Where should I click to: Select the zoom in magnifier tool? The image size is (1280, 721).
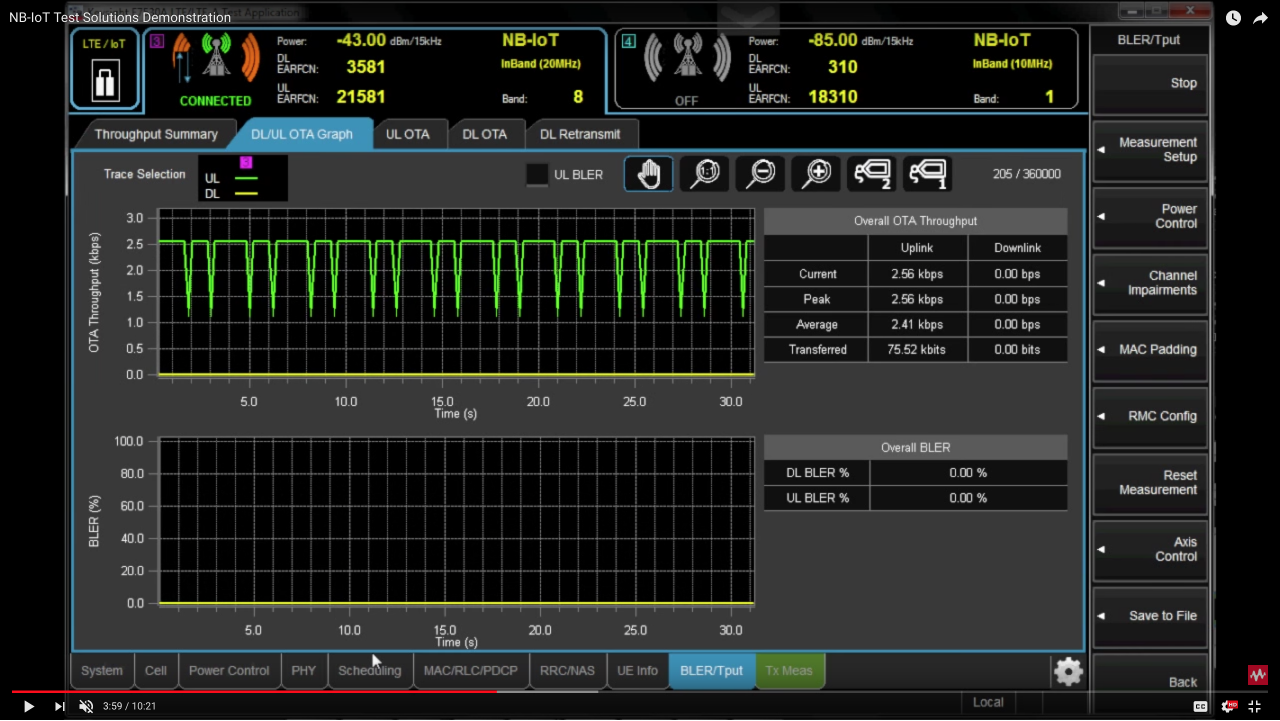click(x=816, y=173)
